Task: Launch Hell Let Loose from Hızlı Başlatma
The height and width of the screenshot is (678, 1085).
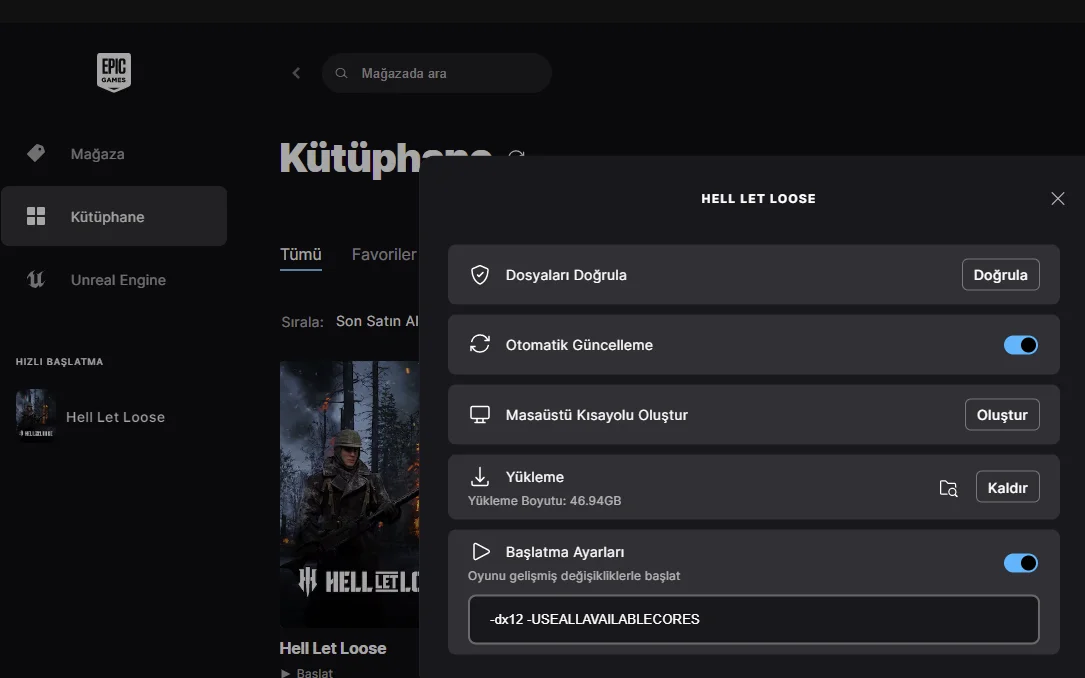Action: pyautogui.click(x=115, y=416)
